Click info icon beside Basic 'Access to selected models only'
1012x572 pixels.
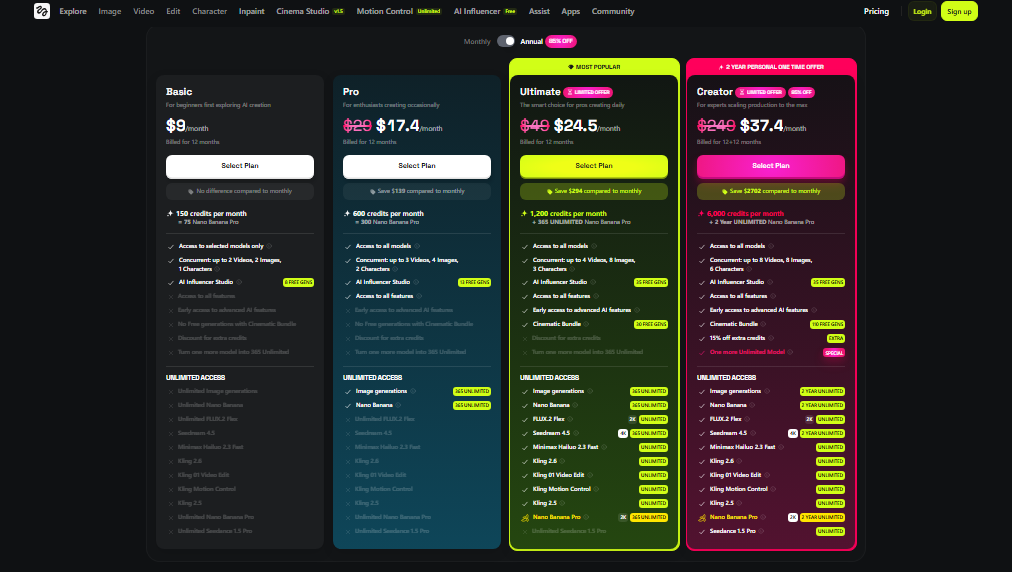click(x=269, y=246)
